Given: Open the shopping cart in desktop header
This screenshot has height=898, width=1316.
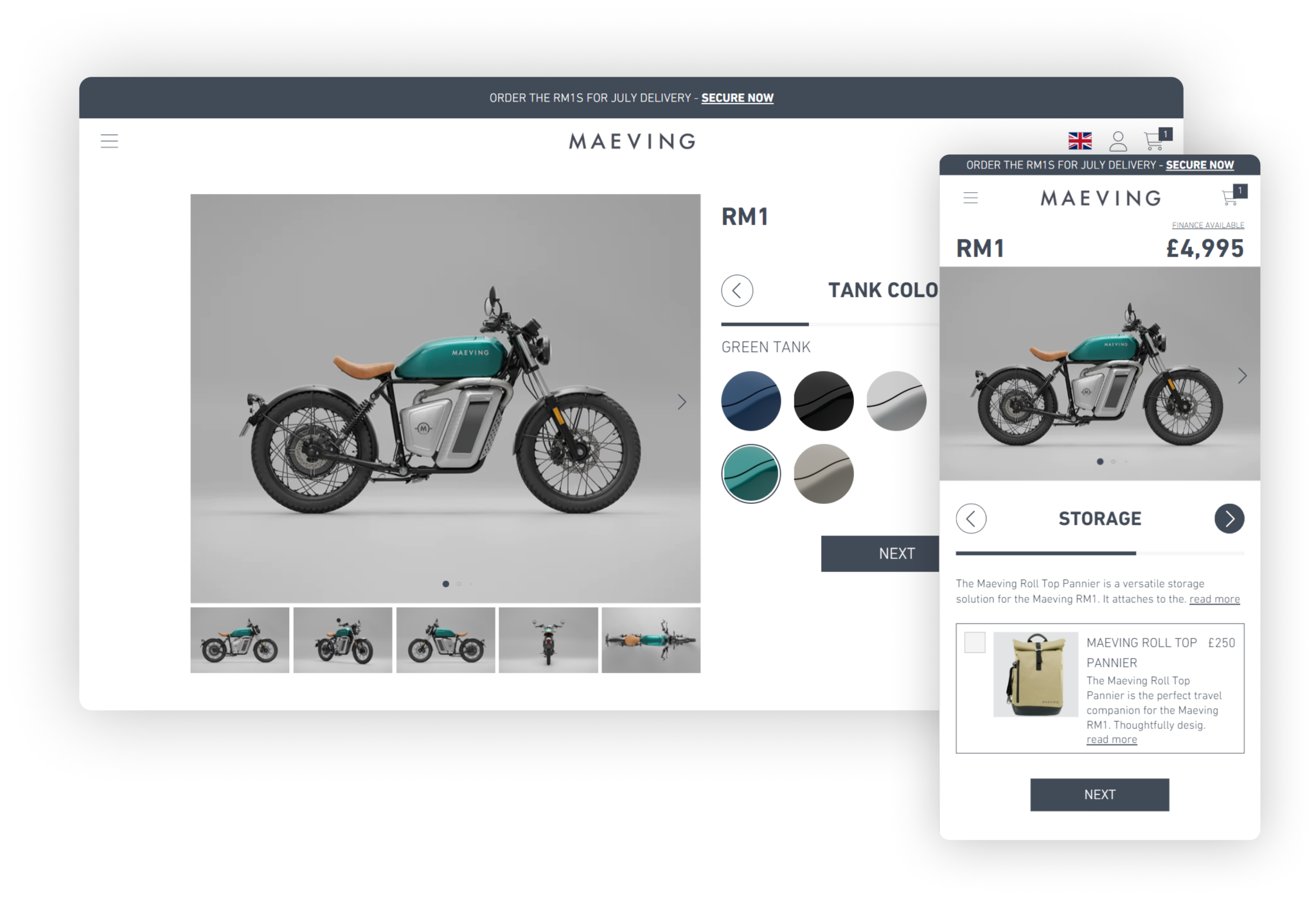Looking at the screenshot, I should click(1158, 139).
